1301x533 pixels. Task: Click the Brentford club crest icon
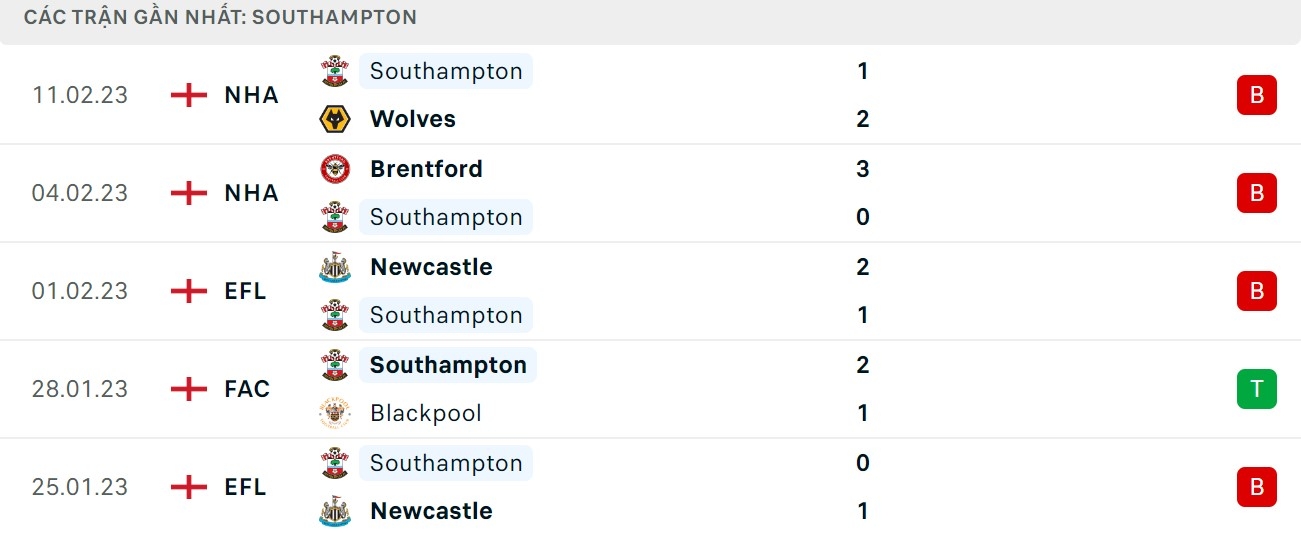335,169
